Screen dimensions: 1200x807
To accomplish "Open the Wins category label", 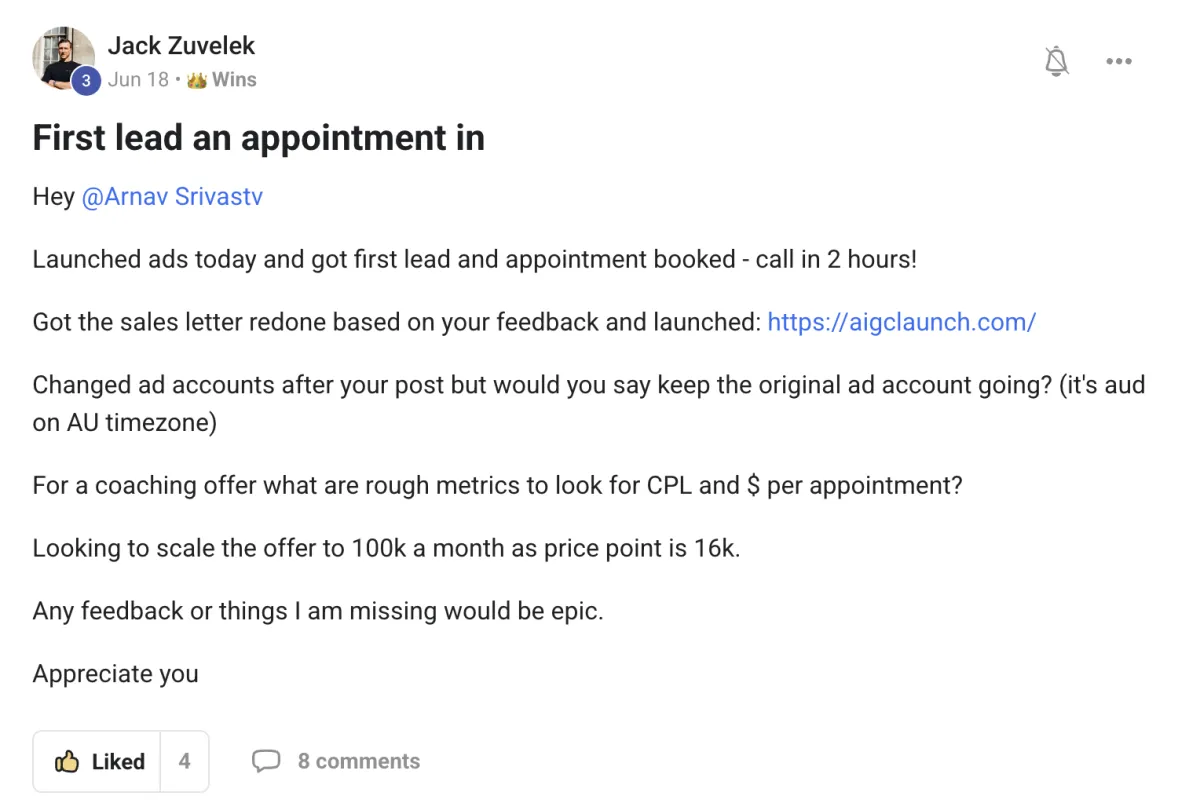I will tap(234, 80).
